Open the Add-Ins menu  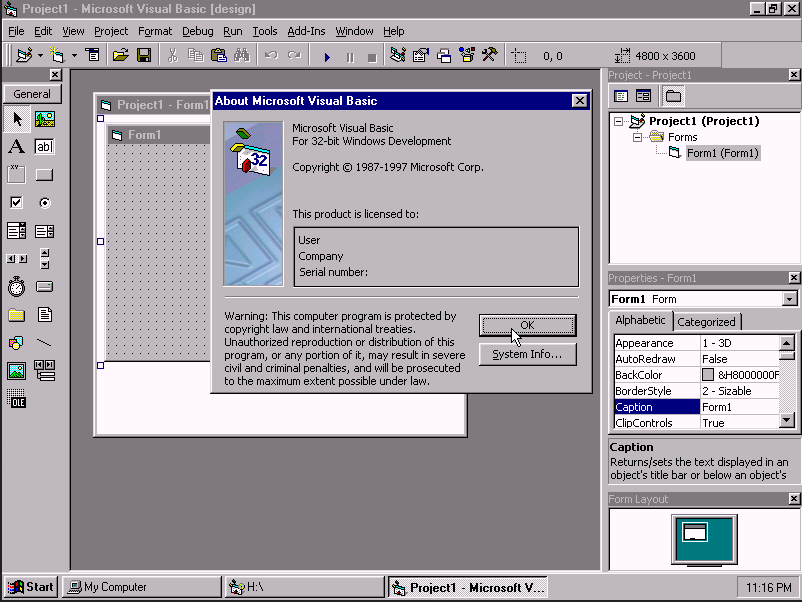point(306,31)
